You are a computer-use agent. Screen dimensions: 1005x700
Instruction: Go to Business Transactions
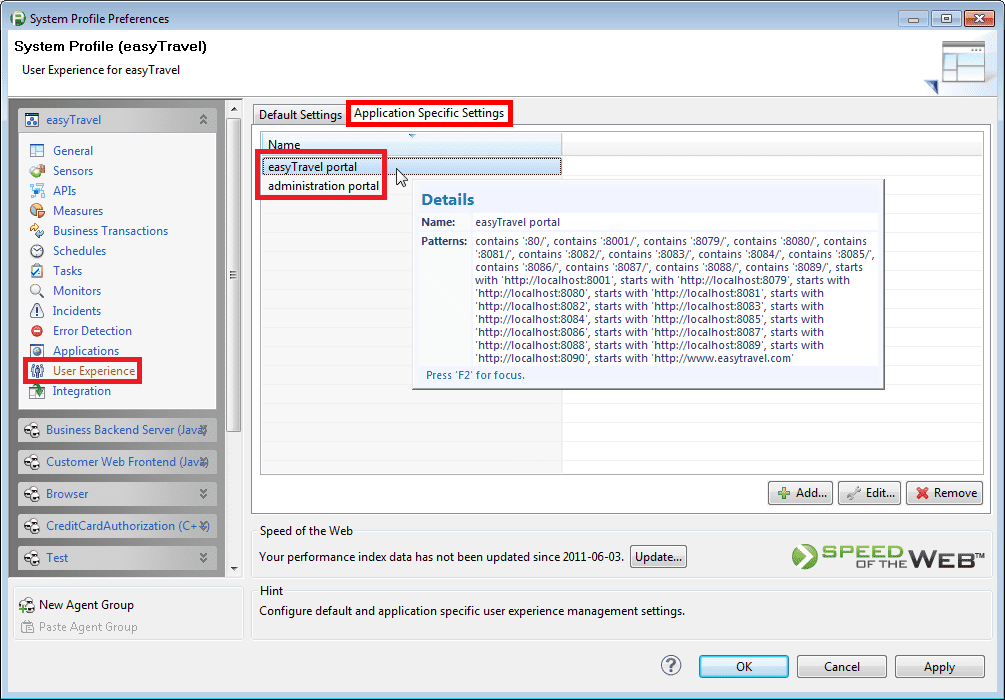(x=110, y=231)
